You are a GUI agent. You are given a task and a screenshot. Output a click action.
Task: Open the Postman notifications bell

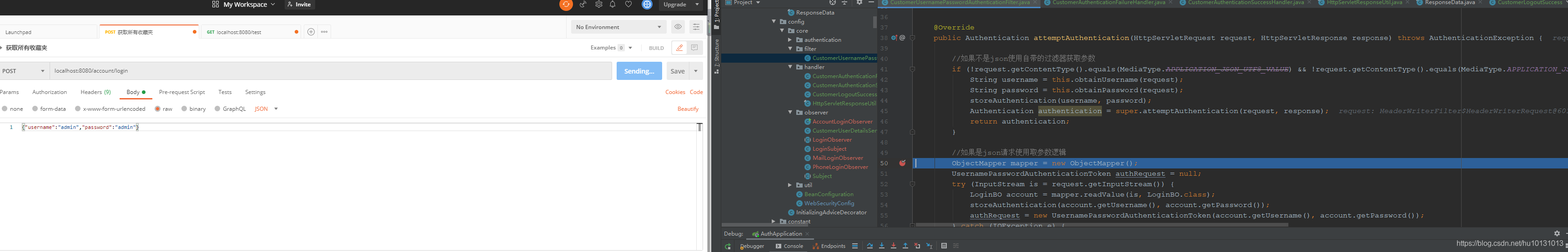coord(613,4)
